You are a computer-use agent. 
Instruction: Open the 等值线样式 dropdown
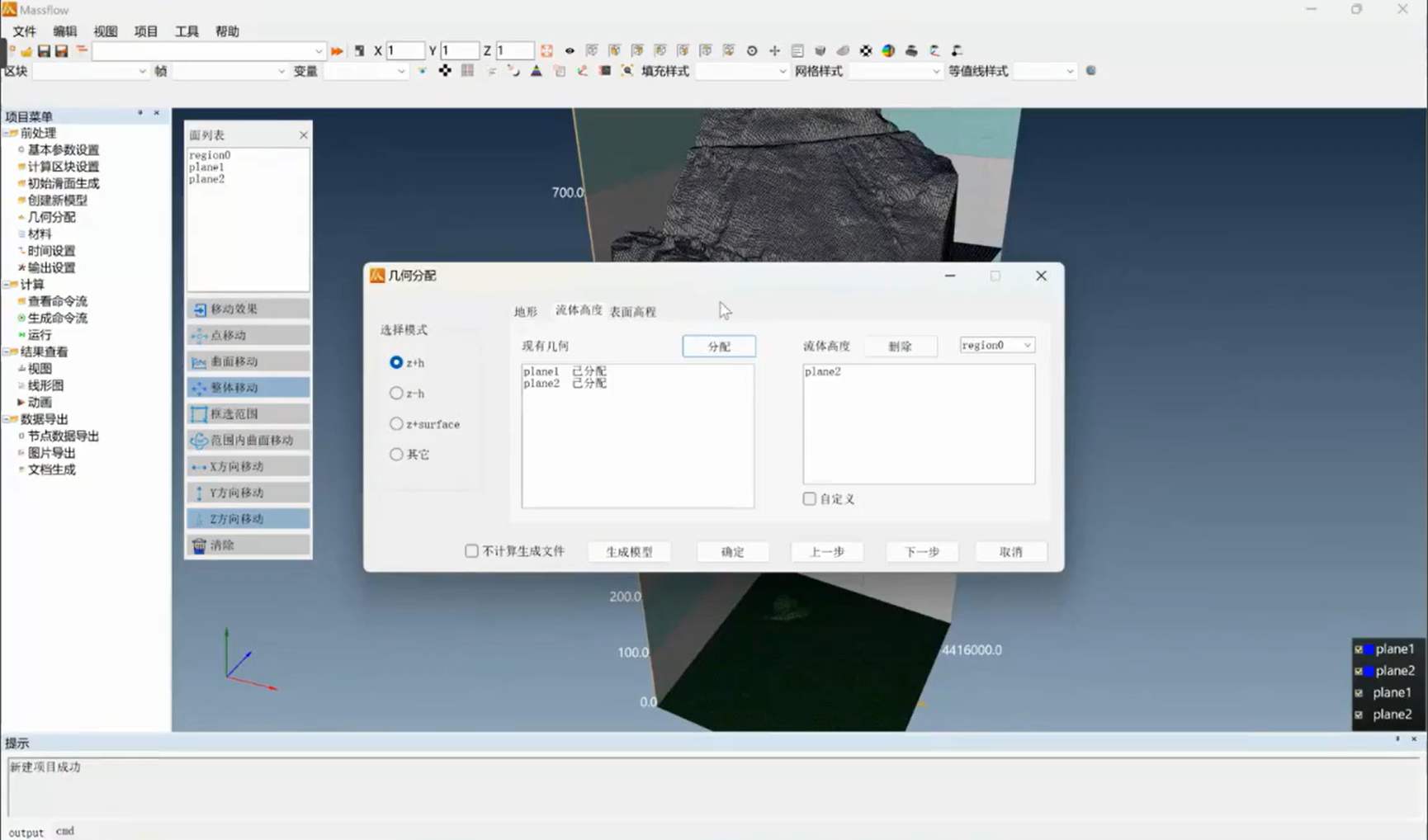[1045, 71]
